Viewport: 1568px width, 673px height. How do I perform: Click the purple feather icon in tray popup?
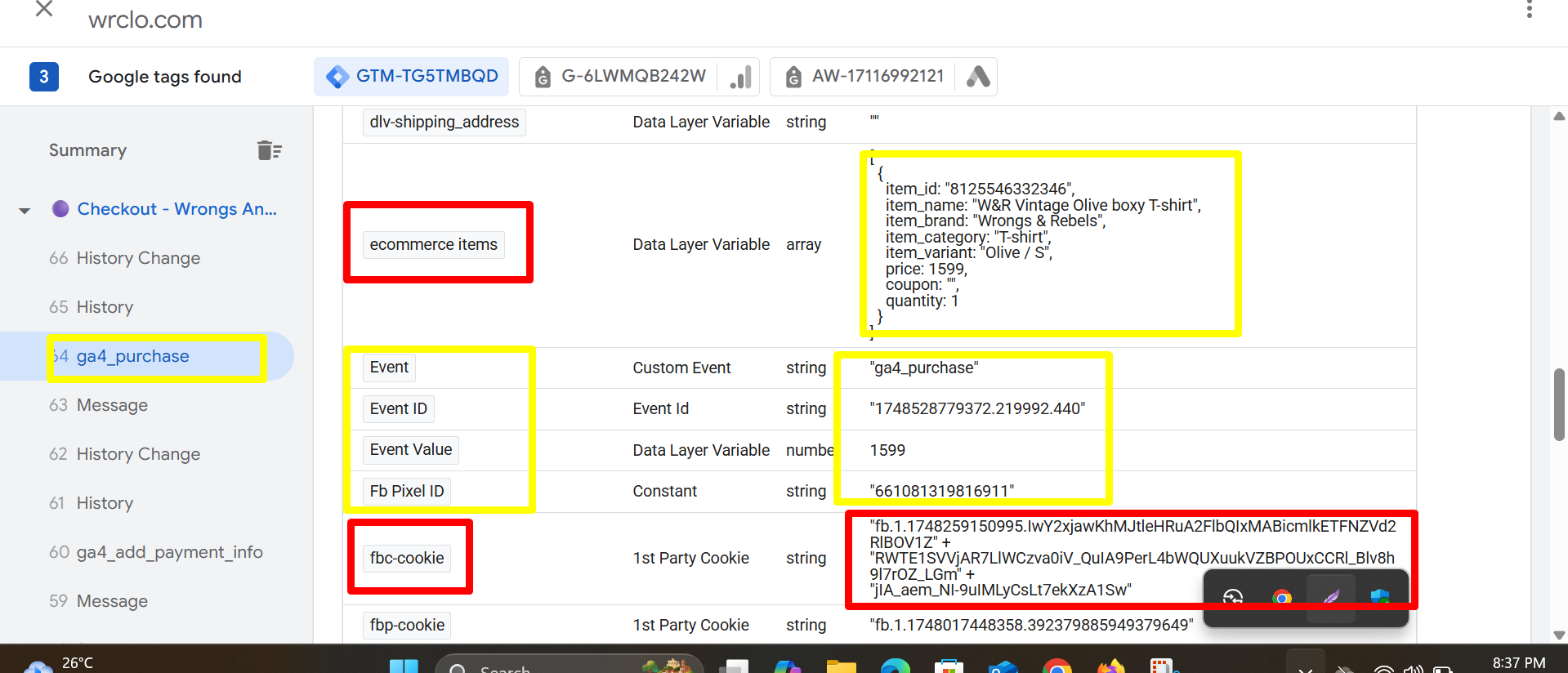pyautogui.click(x=1331, y=599)
